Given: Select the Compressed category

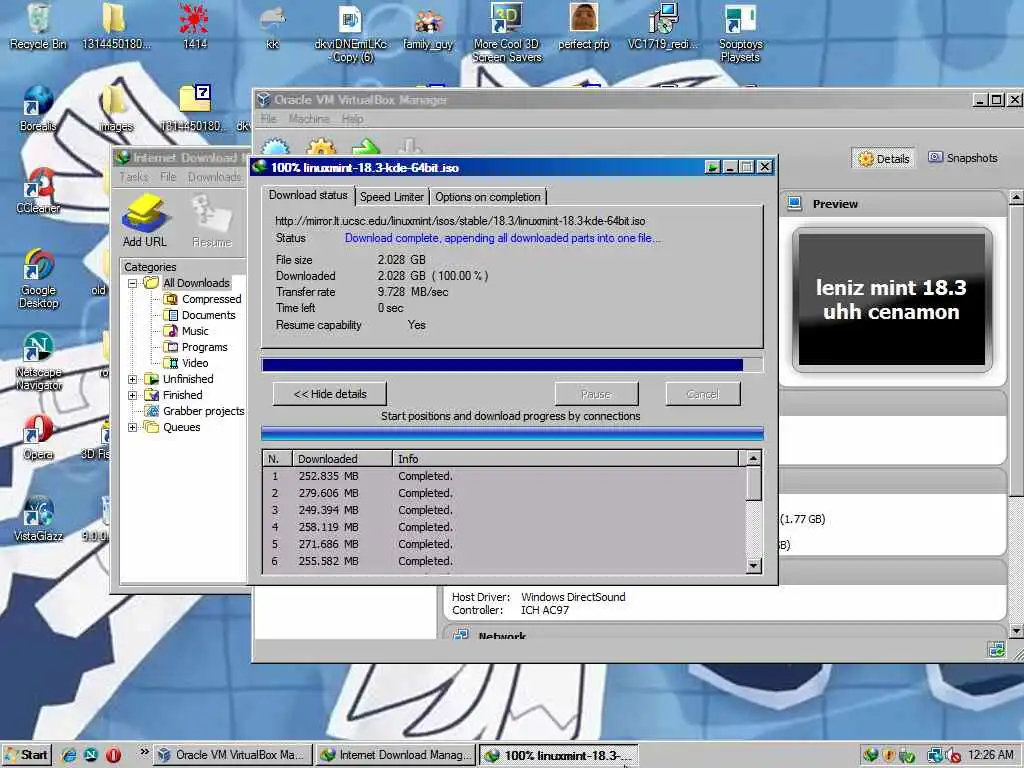Looking at the screenshot, I should click(202, 299).
